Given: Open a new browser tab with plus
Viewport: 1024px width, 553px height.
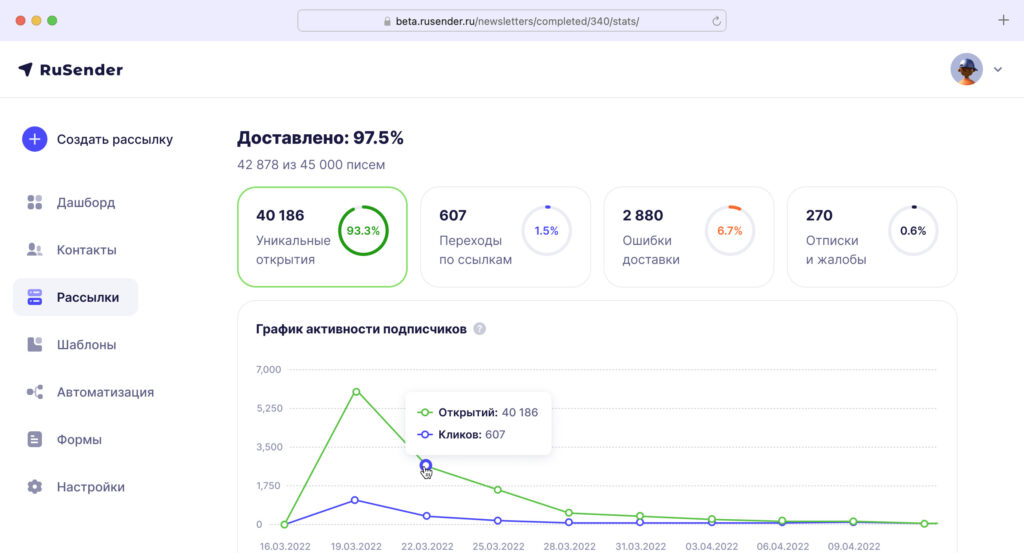Looking at the screenshot, I should 1003,20.
